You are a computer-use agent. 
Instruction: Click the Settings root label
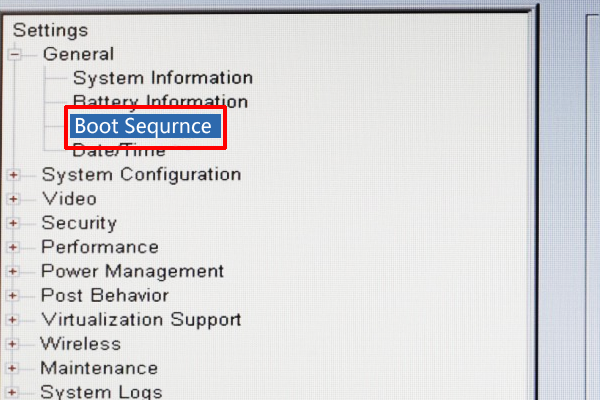[50, 31]
